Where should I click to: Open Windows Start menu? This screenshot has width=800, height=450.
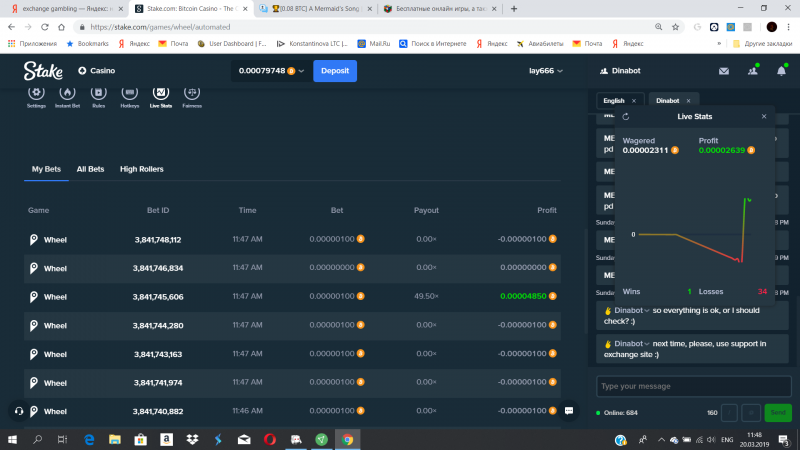point(12,440)
